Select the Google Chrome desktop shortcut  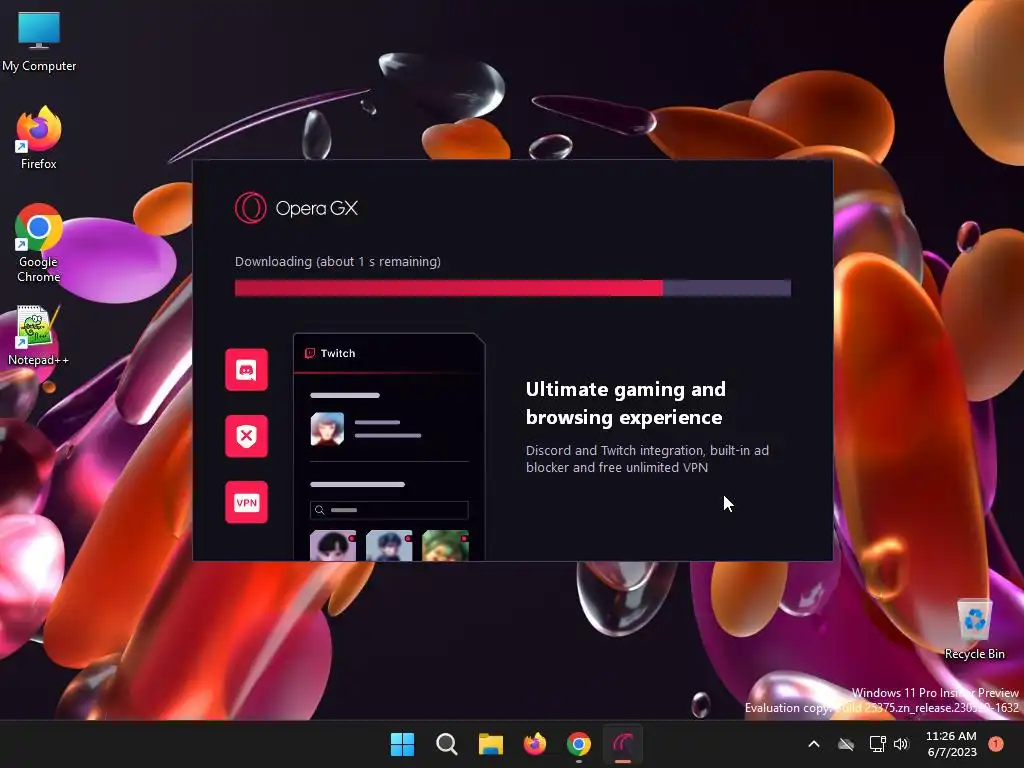point(39,243)
